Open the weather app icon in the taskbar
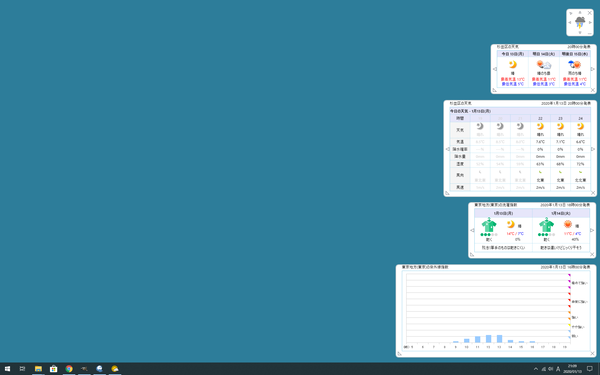 [115, 369]
